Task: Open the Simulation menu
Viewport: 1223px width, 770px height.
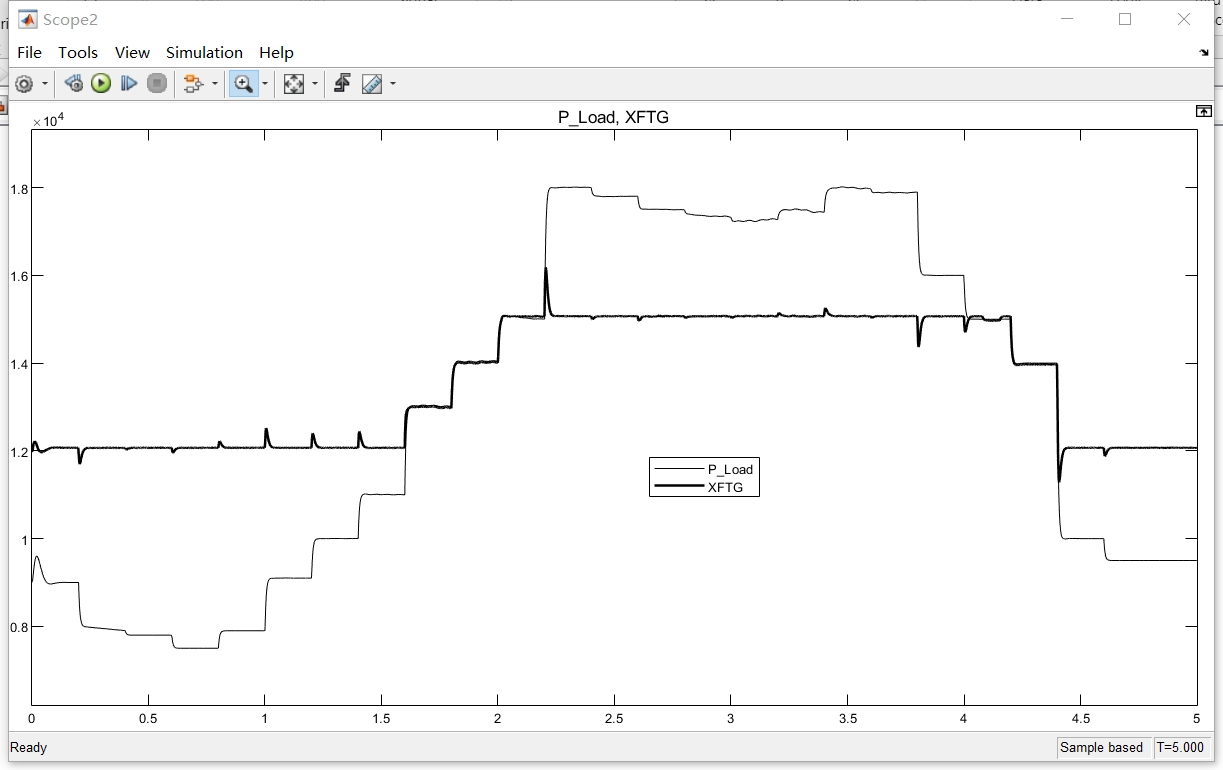Action: tap(204, 53)
